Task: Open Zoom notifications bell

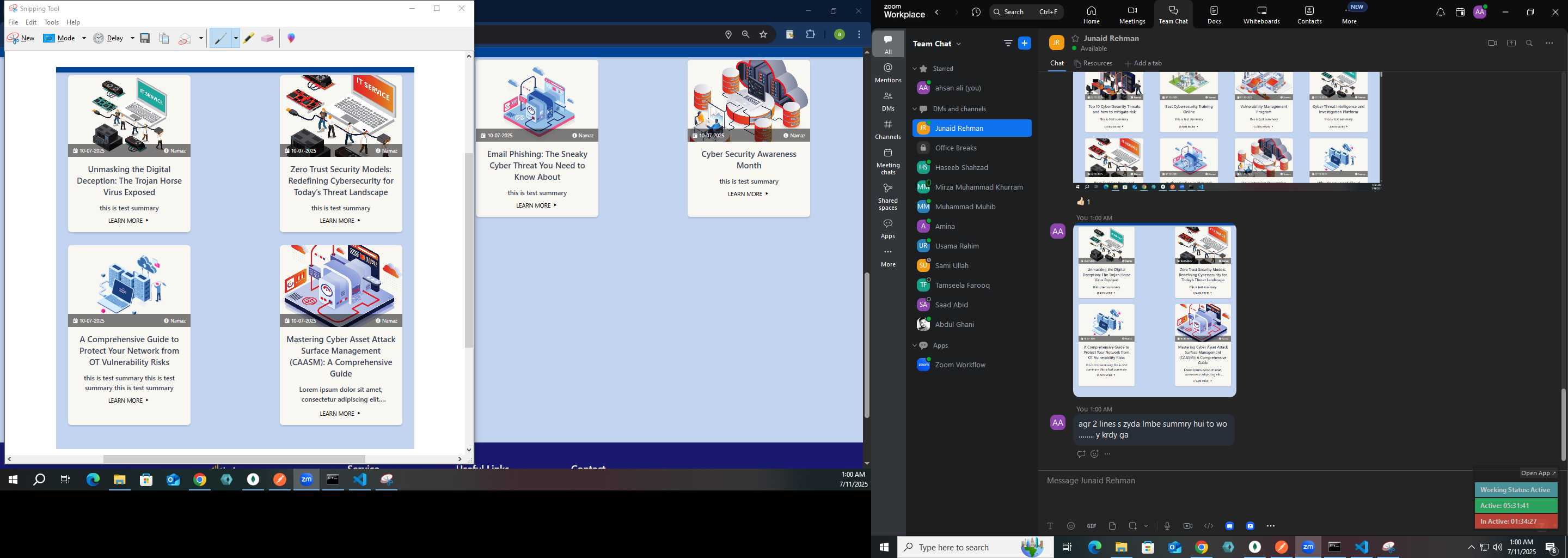Action: tap(1440, 12)
